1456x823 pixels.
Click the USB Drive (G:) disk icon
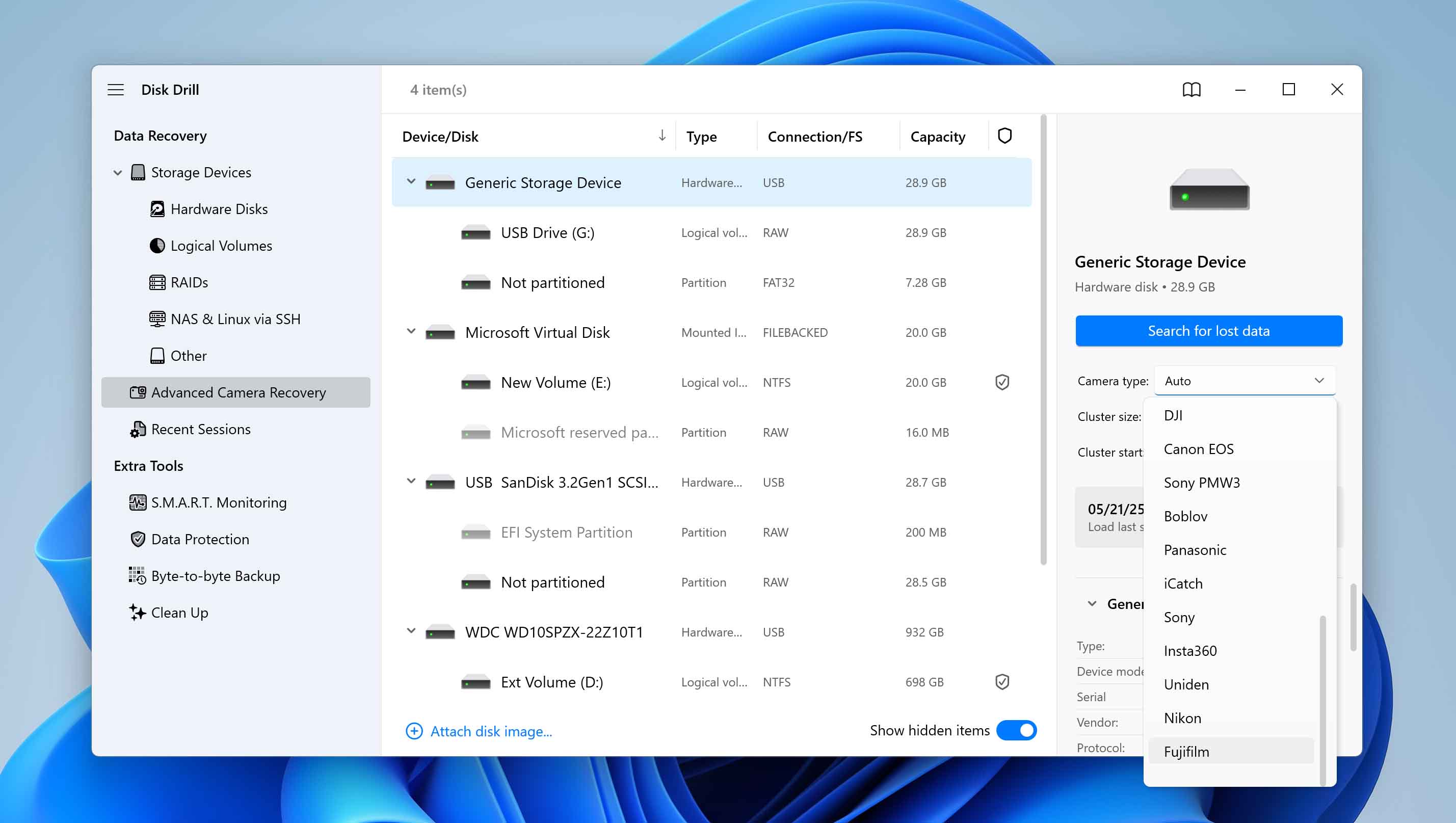point(476,233)
